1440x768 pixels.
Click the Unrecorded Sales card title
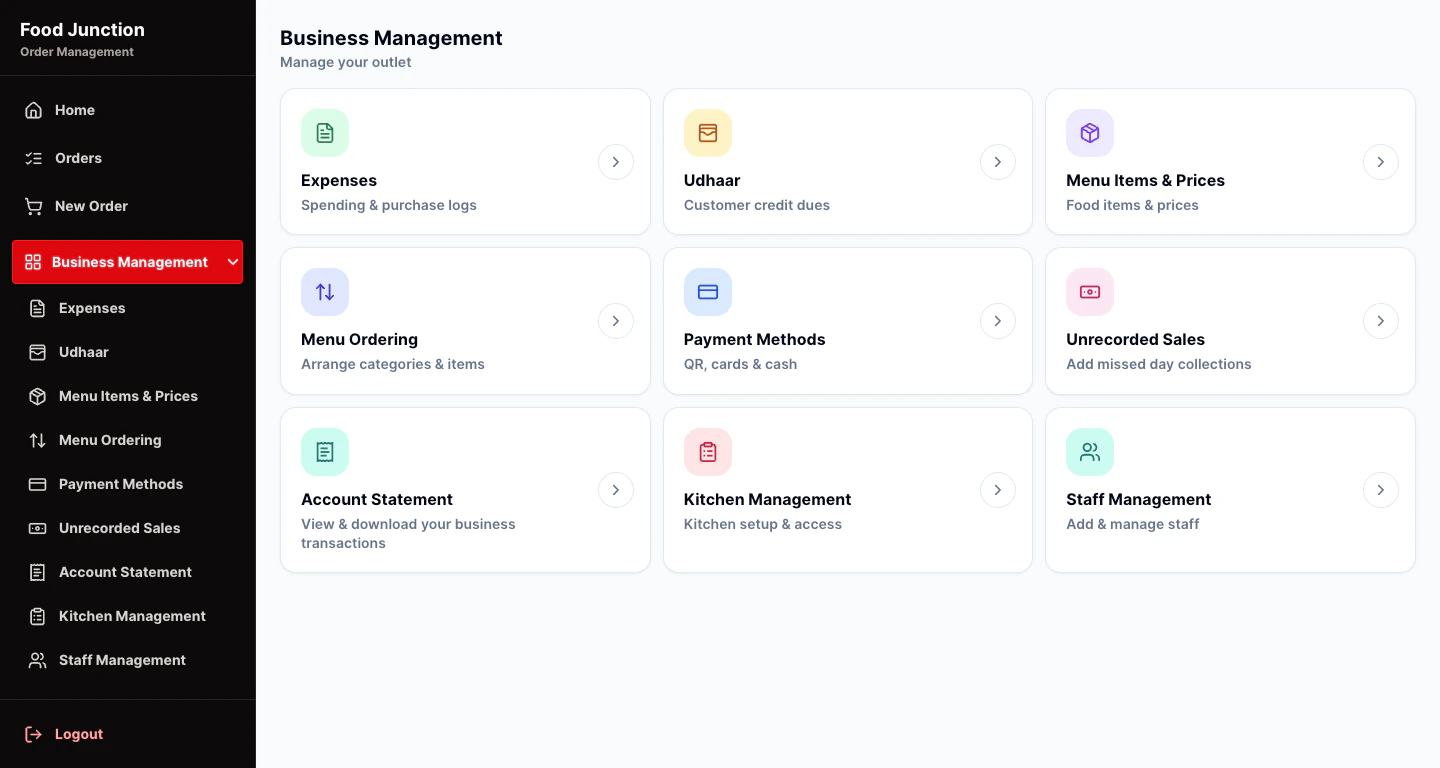1135,339
